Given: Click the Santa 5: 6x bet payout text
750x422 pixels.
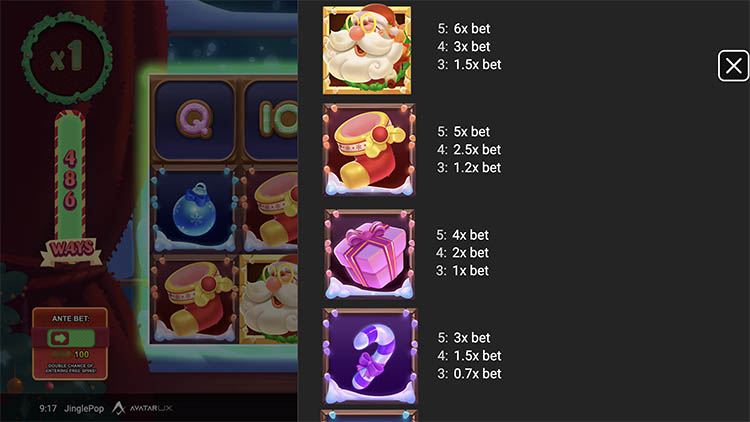Looking at the screenshot, I should (x=463, y=29).
